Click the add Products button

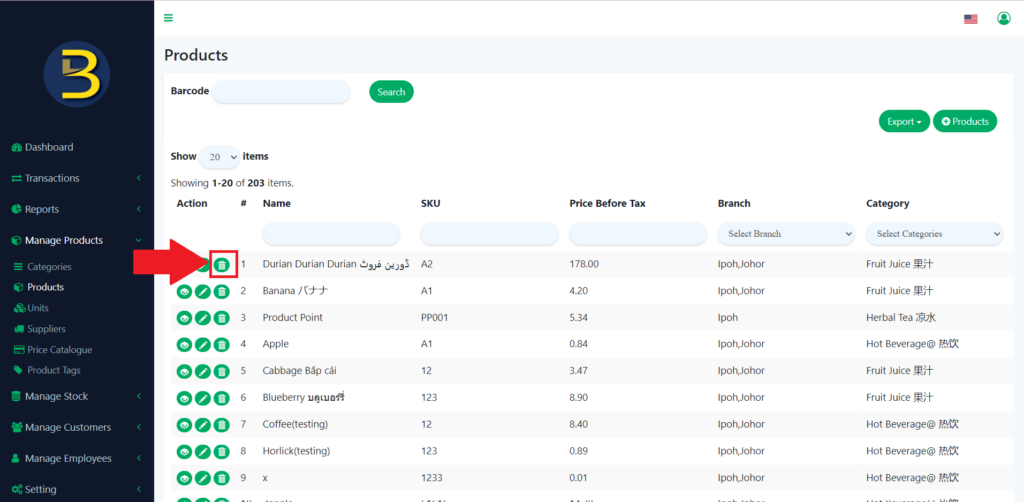pos(964,122)
